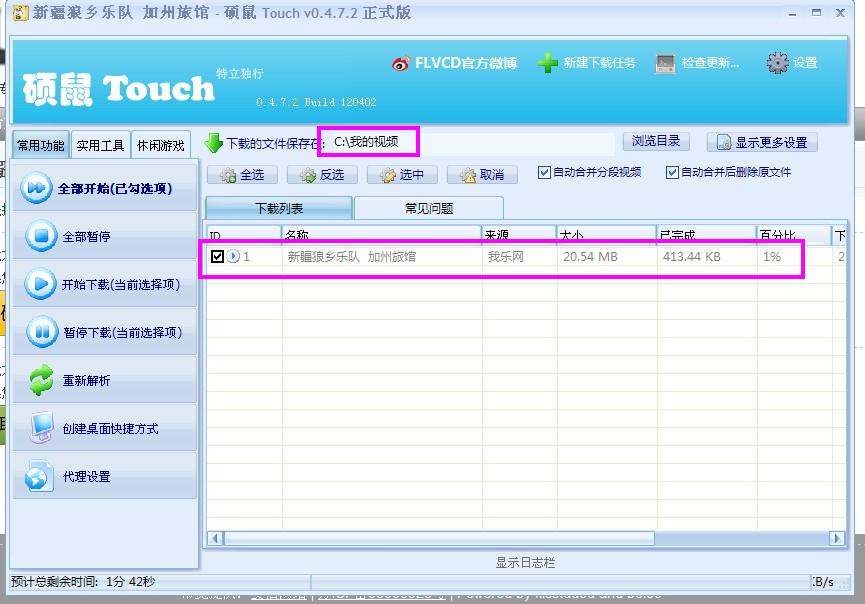865x604 pixels.
Task: Click the 全部开始(已勾选项) fast-forward icon
Action: coord(36,188)
